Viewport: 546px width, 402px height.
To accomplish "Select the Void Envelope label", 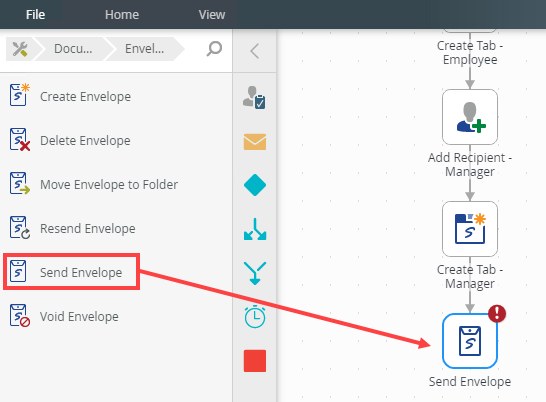I will coord(79,317).
